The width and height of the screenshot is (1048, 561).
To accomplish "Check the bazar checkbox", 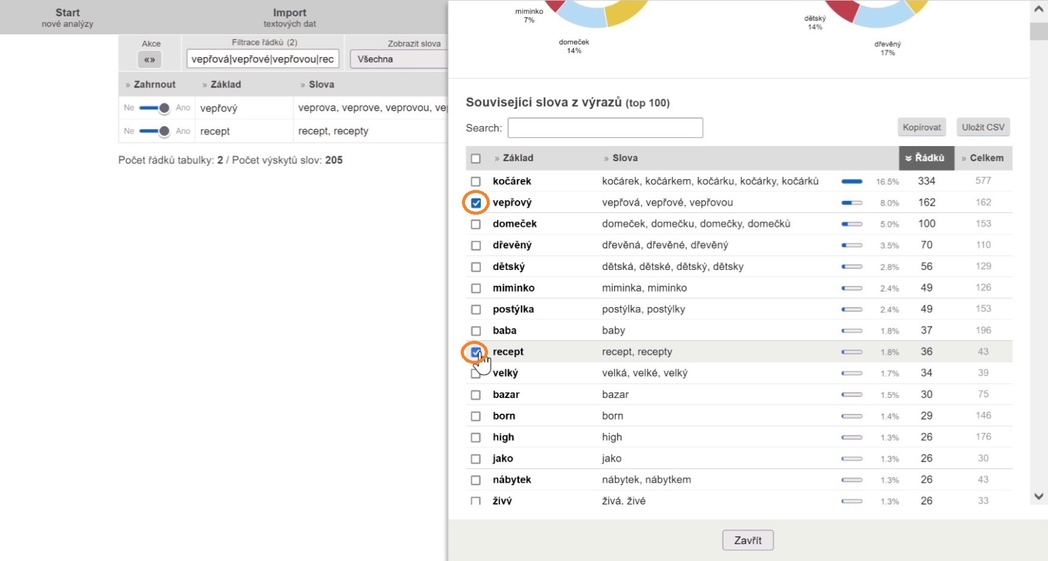I will click(476, 395).
